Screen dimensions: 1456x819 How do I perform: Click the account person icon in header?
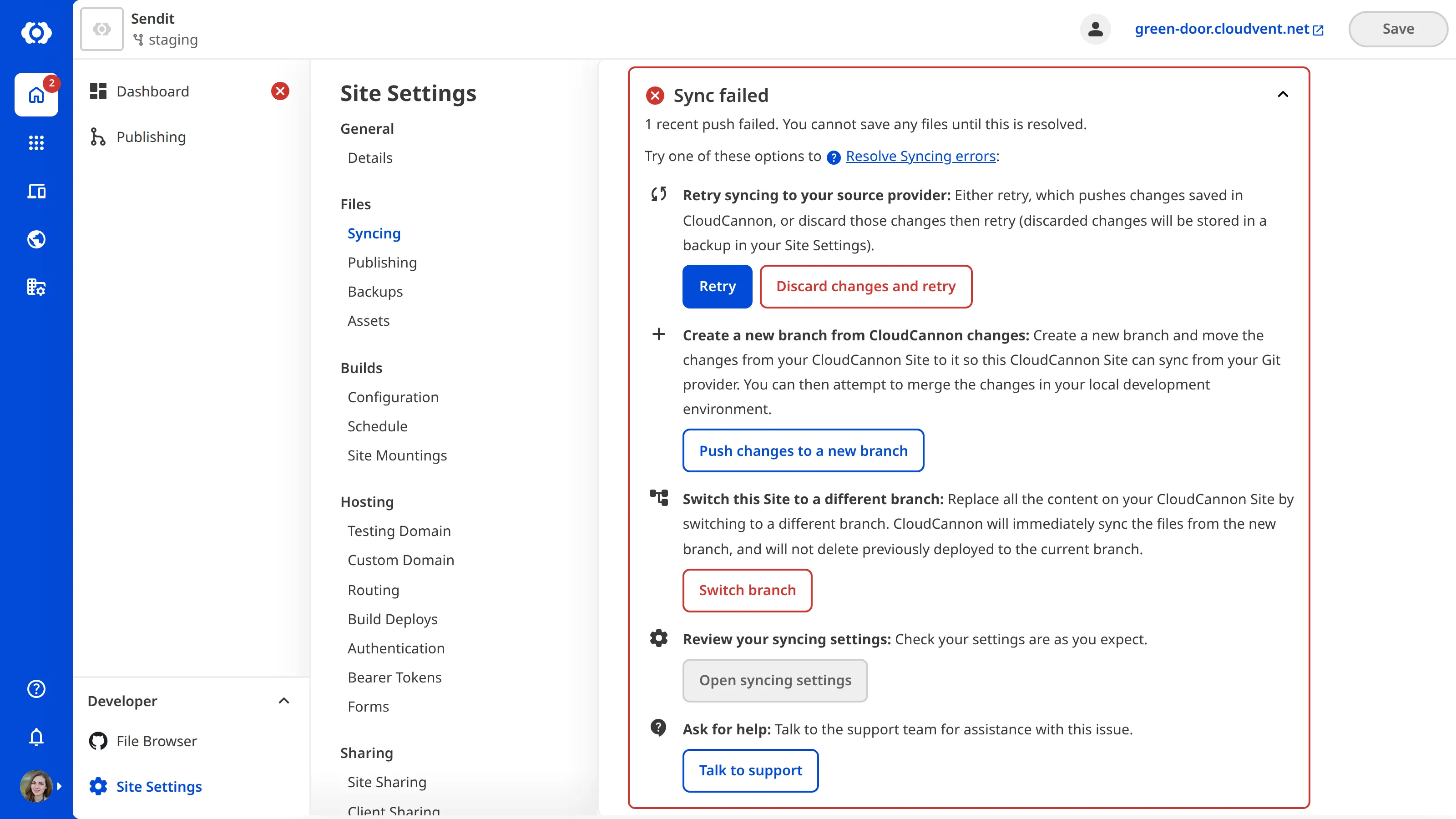(1095, 29)
